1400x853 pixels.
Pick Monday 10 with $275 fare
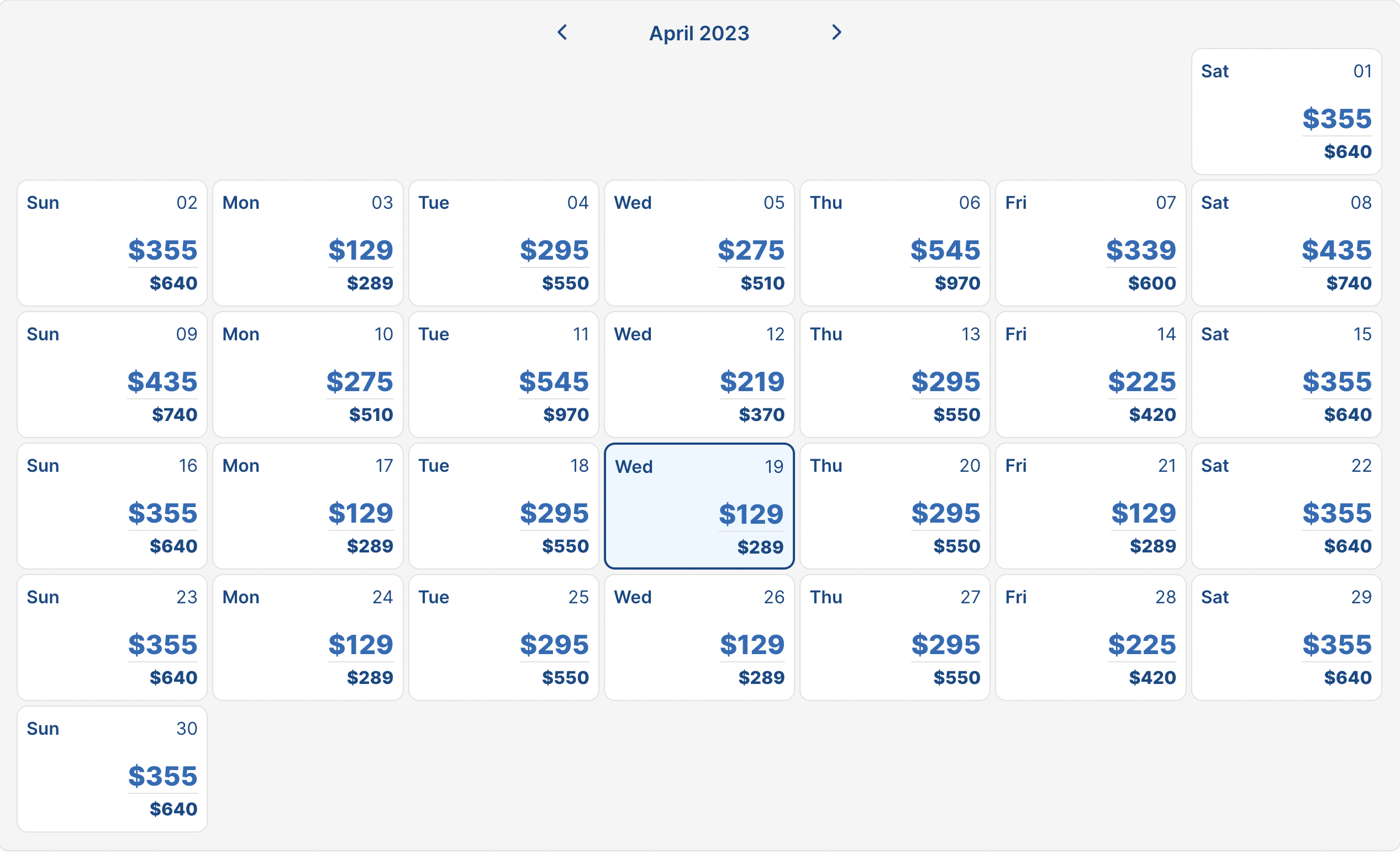[307, 375]
